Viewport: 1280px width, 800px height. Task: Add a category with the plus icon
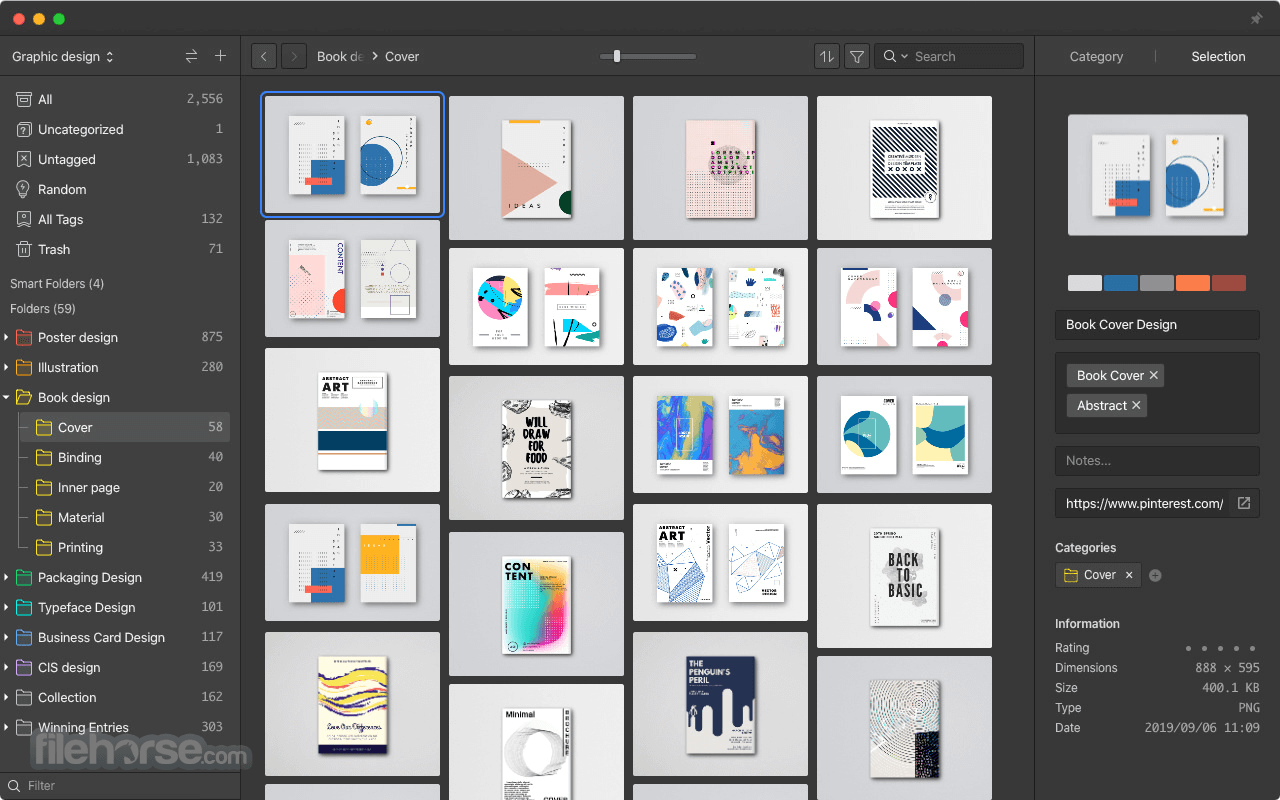1155,575
